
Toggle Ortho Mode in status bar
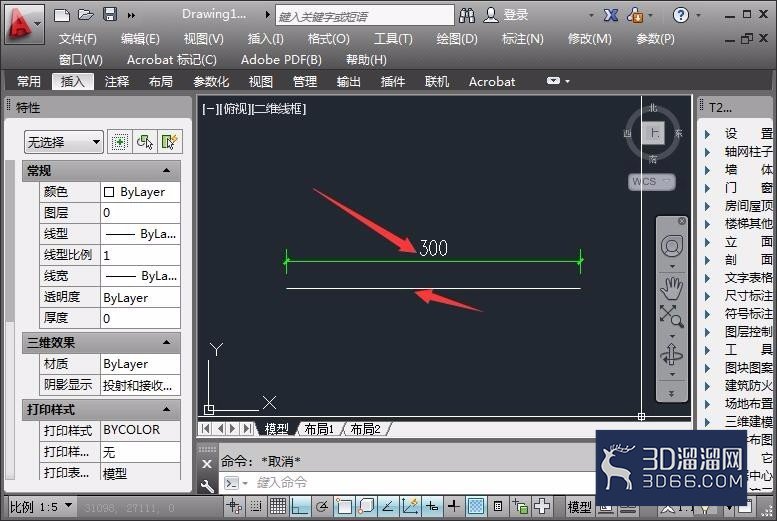pyautogui.click(x=300, y=506)
